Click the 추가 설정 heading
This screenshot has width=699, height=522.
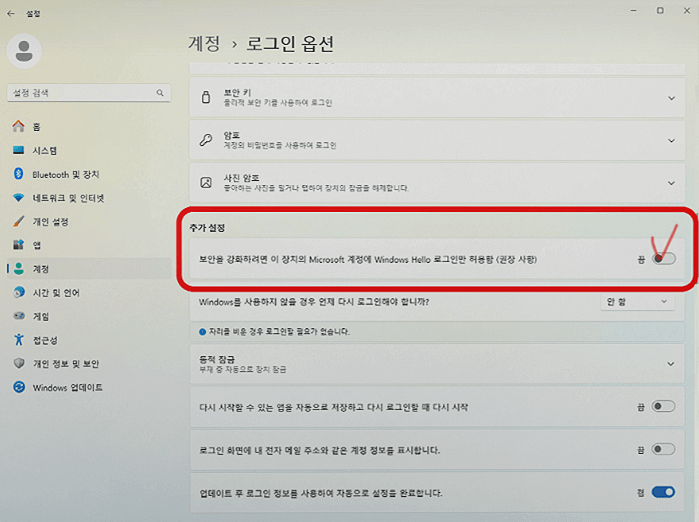click(207, 228)
